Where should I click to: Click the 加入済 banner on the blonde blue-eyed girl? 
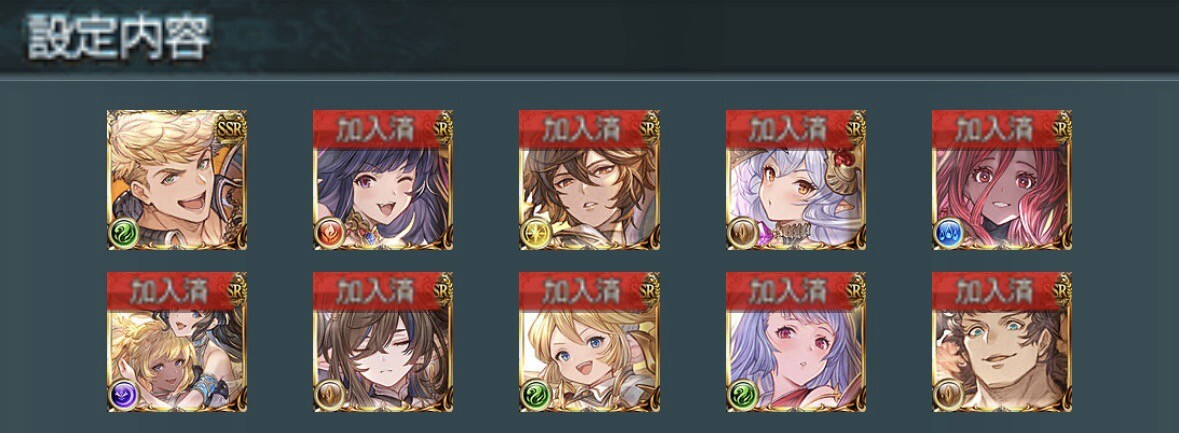click(x=583, y=291)
